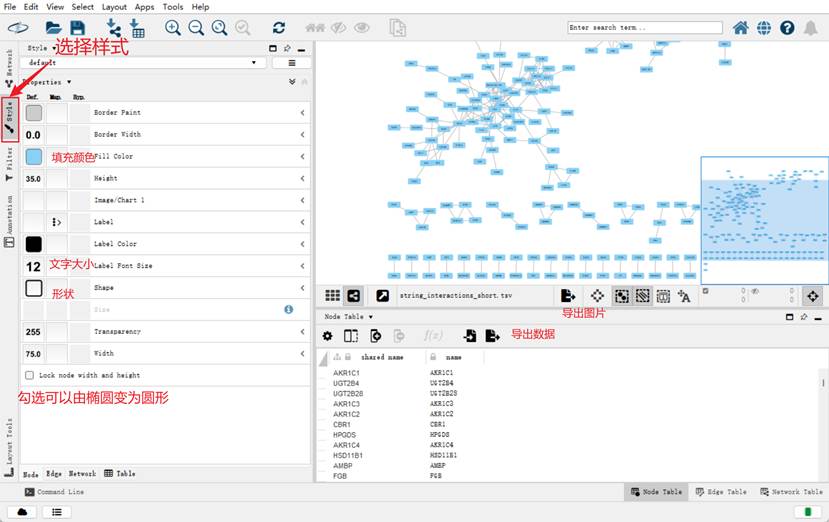Viewport: 829px width, 522px height.
Task: Expand the Label property row
Action: tap(302, 222)
